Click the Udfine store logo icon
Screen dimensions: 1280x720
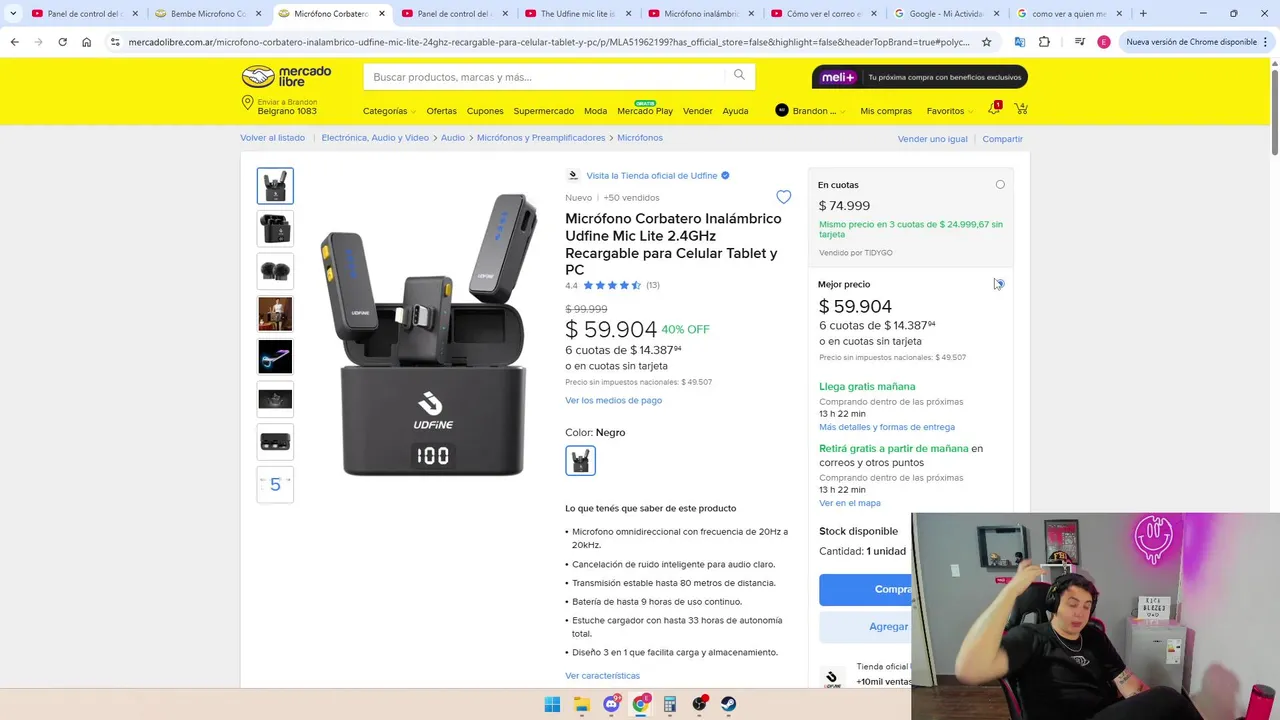point(573,175)
